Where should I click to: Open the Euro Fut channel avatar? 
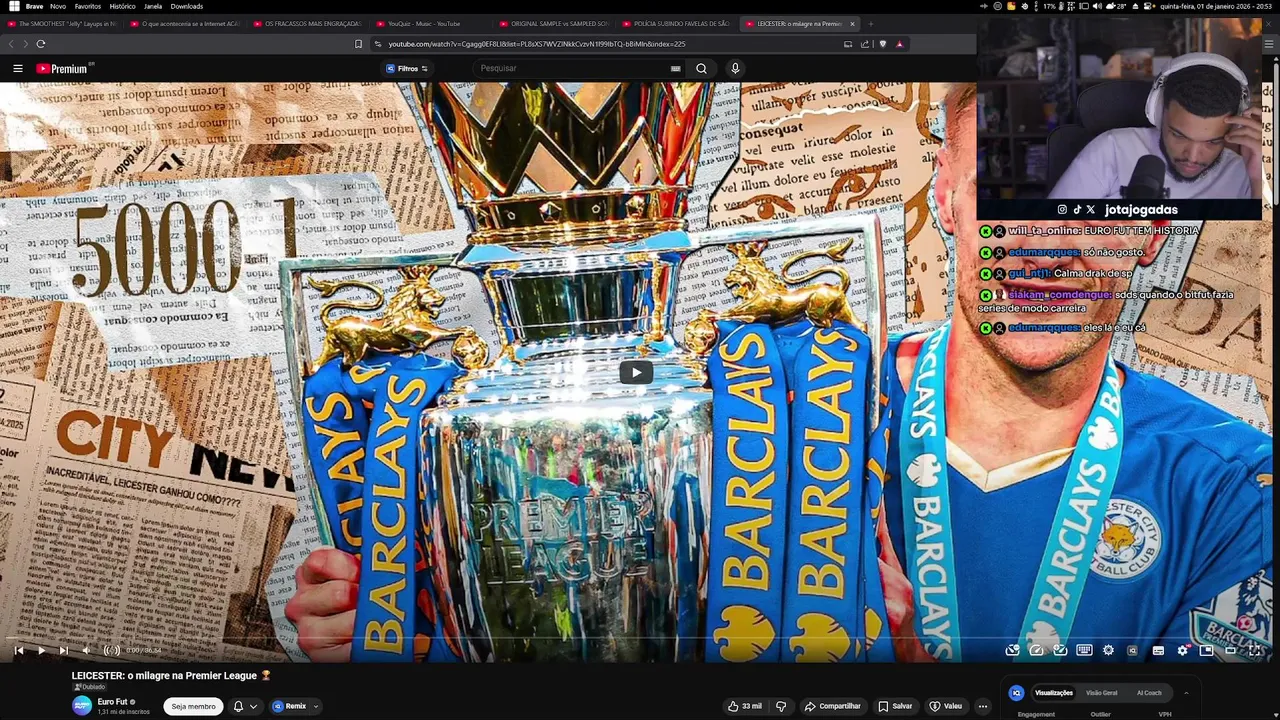pos(82,706)
